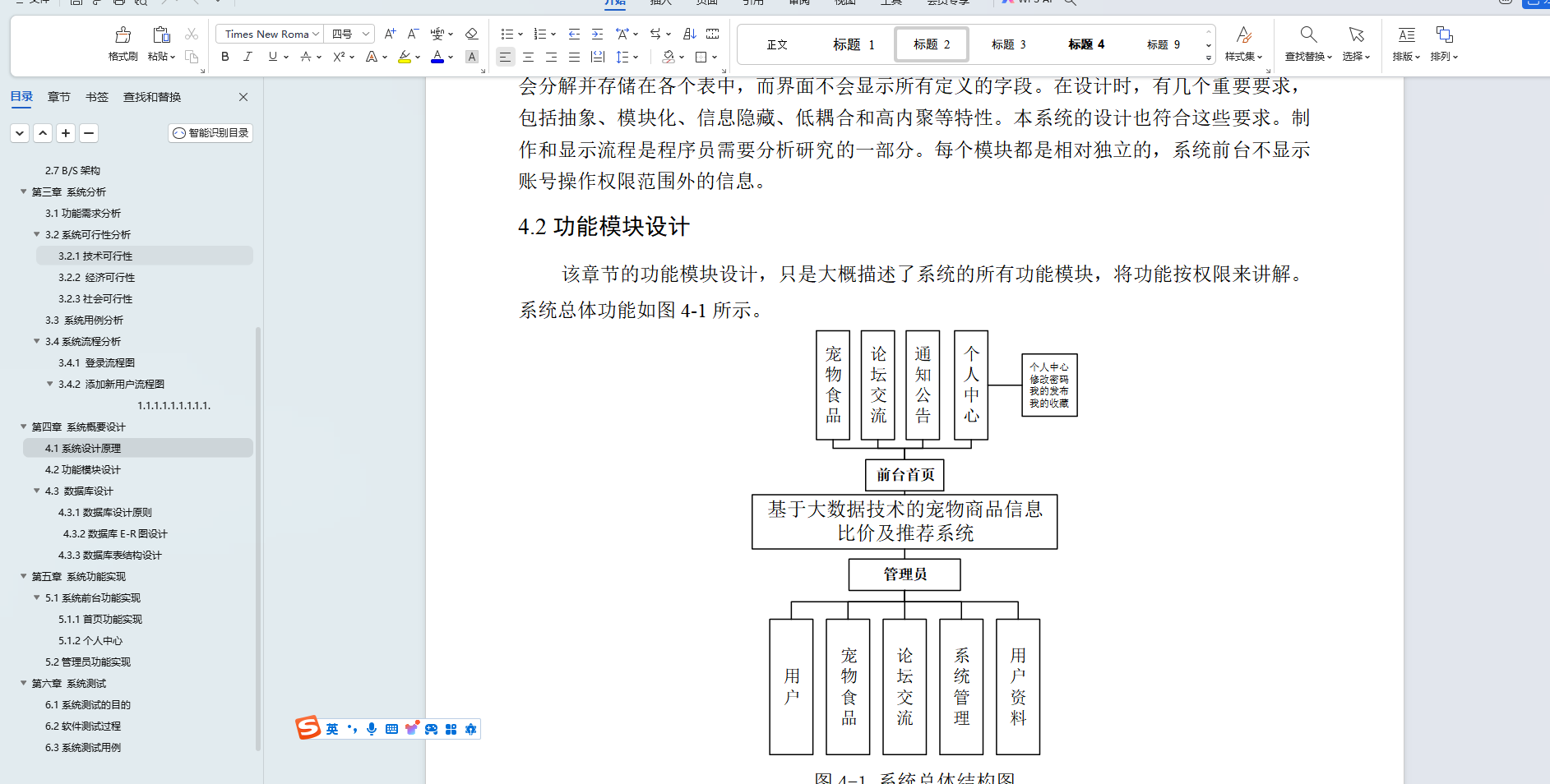Toggle Bold formatting
1550x784 pixels.
225,57
